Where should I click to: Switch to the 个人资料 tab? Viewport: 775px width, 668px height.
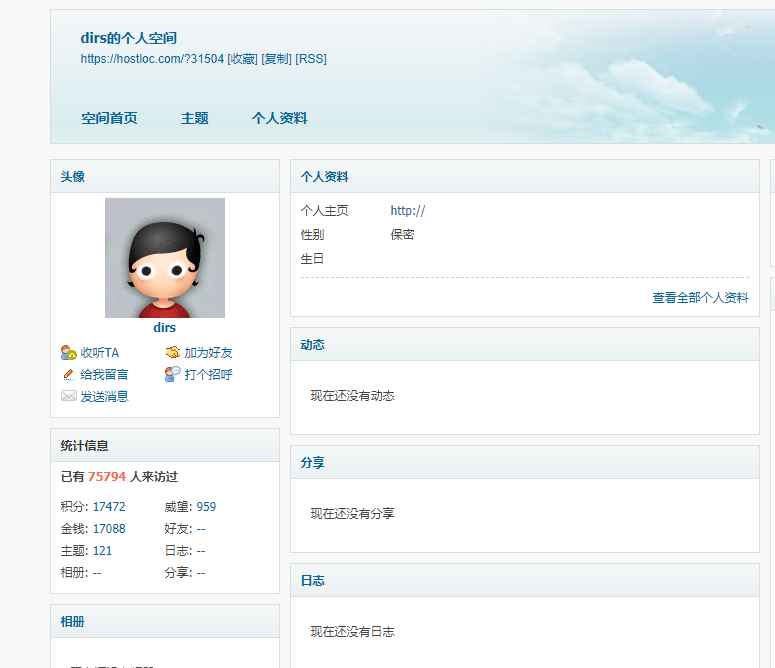coord(279,118)
